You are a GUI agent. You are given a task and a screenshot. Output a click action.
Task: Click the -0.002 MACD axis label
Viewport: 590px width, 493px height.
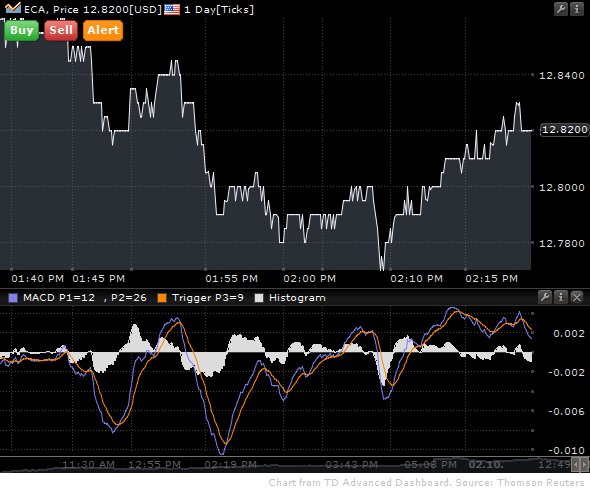click(566, 373)
